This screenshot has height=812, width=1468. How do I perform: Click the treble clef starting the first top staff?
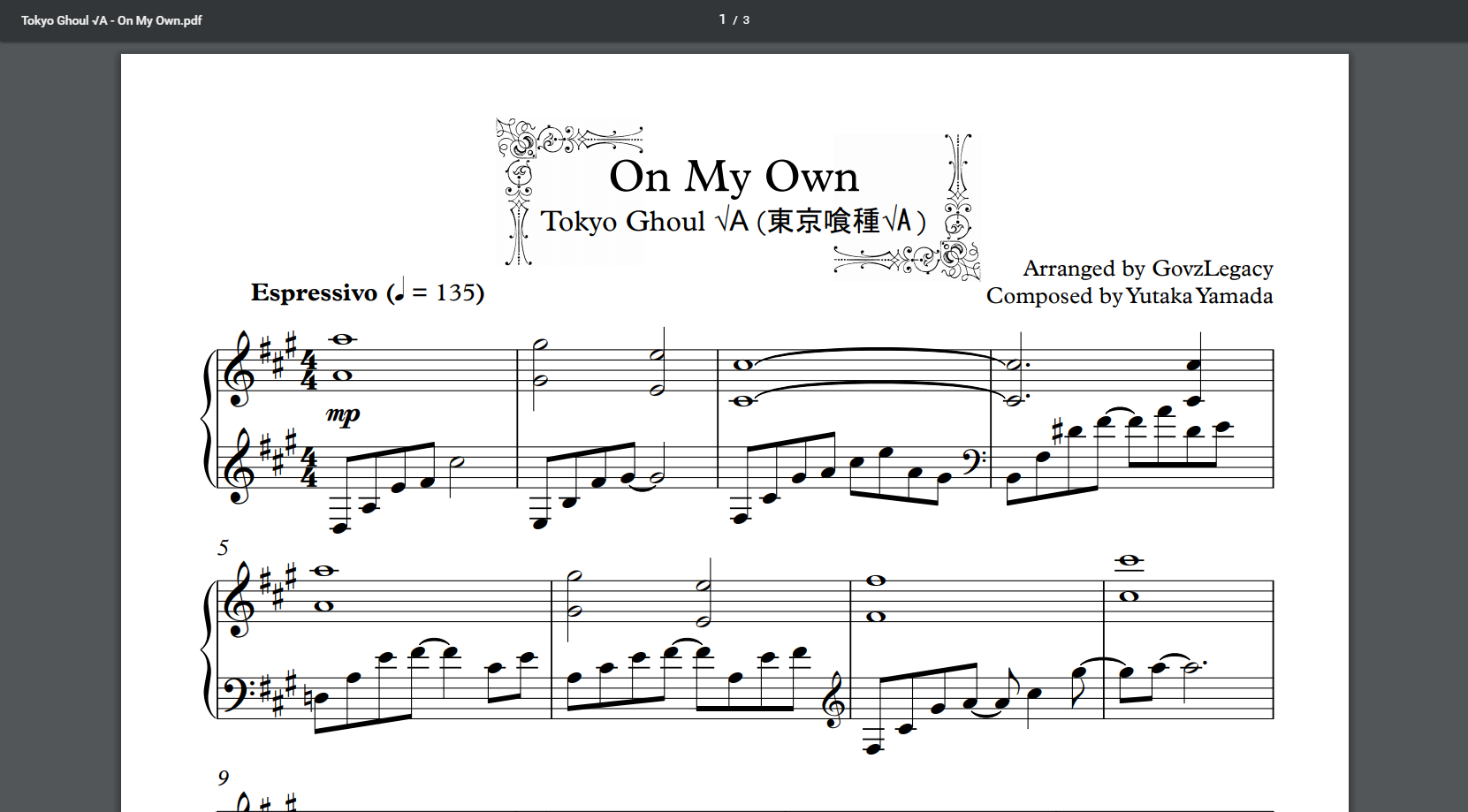point(240,371)
